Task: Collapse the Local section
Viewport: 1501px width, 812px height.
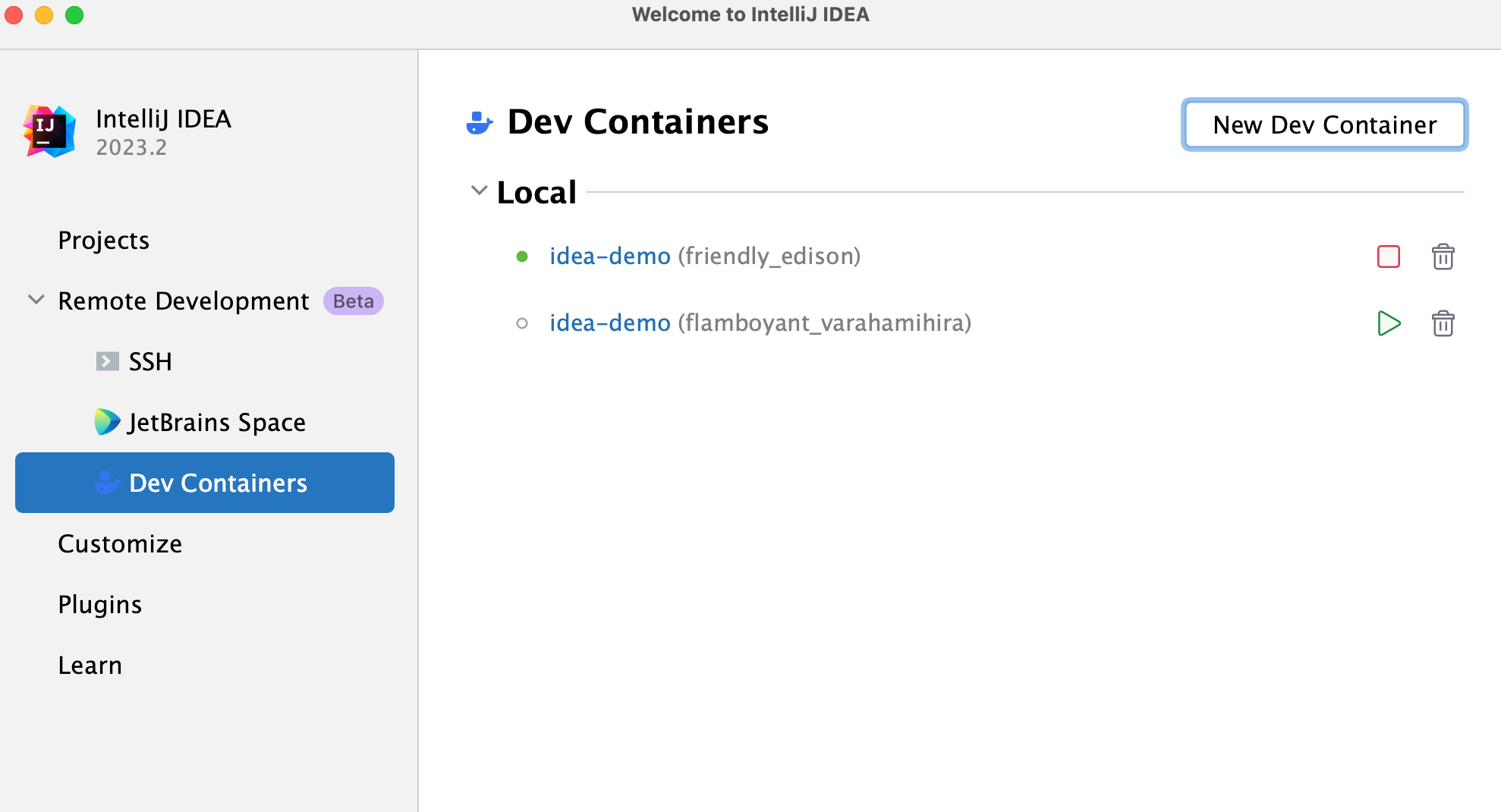Action: click(479, 190)
